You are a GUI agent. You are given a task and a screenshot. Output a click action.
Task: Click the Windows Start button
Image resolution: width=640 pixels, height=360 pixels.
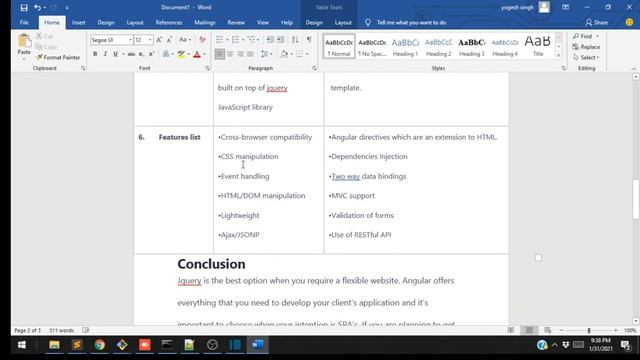22,345
